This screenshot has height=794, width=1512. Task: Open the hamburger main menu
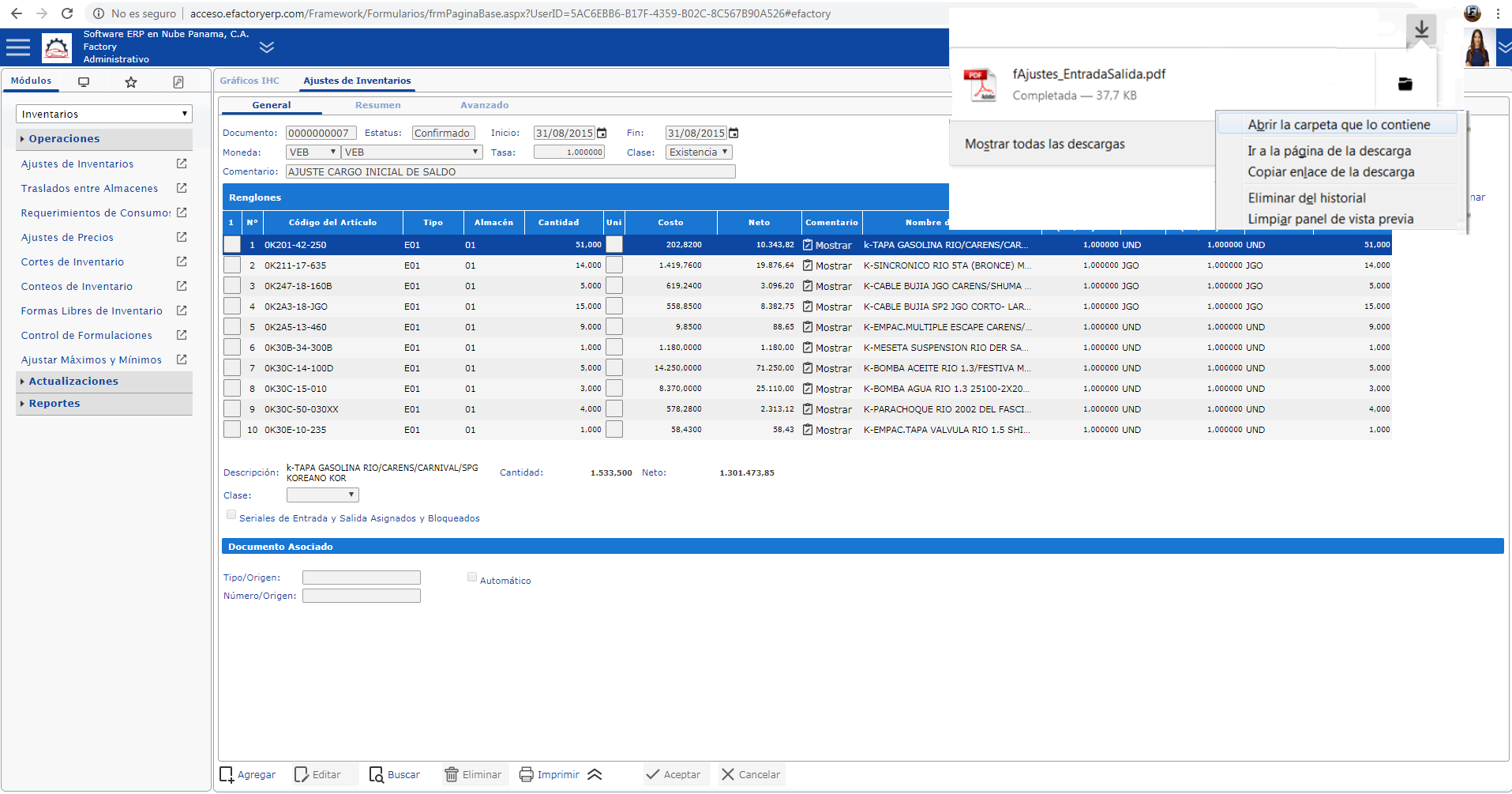tap(17, 47)
